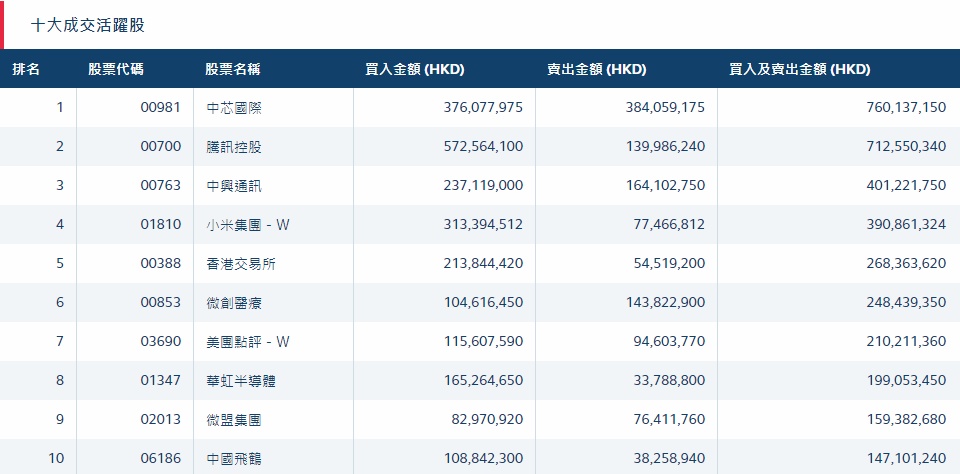Select stock code 00763

[x=161, y=185]
